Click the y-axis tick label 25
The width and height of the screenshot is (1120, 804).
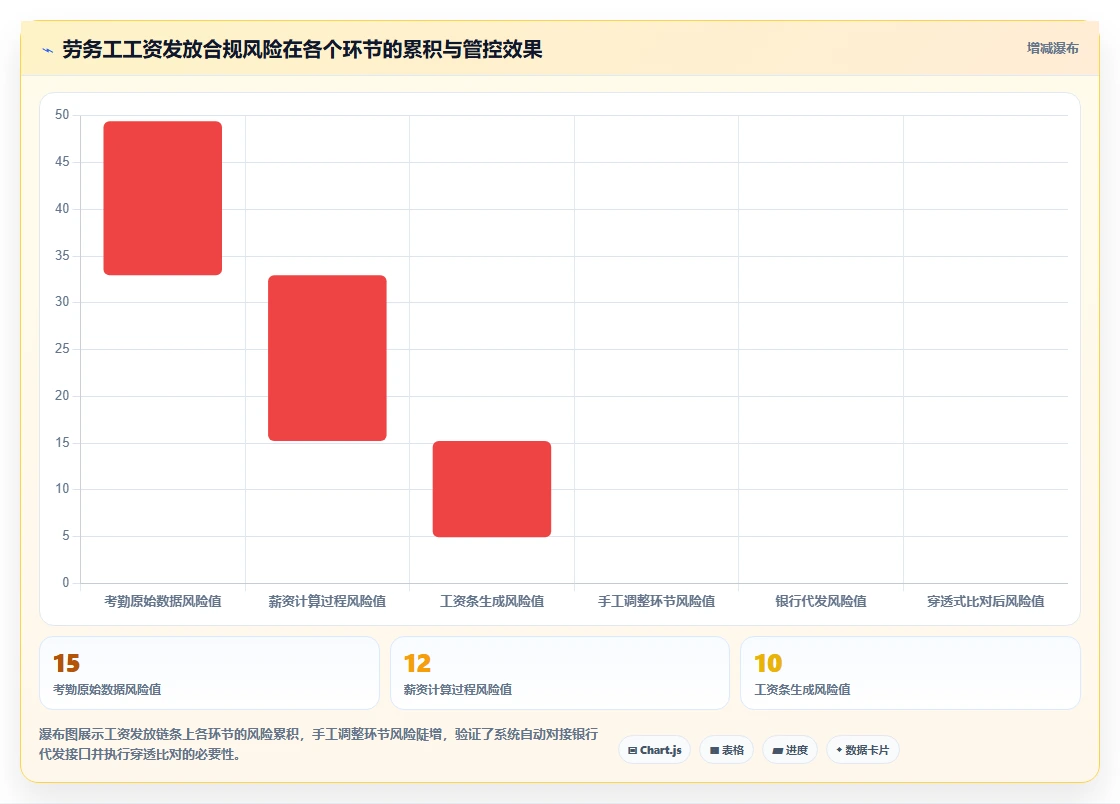62,348
